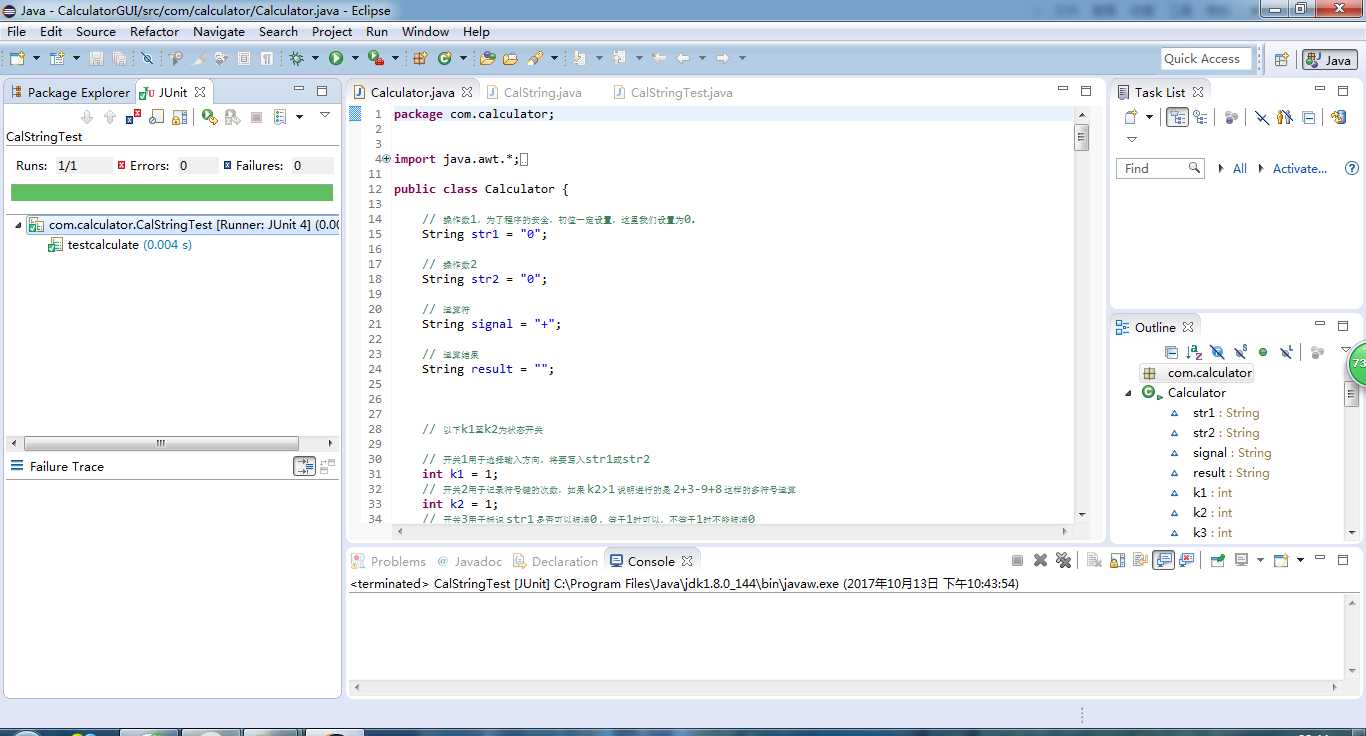Open the Source menu
The width and height of the screenshot is (1366, 736).
pyautogui.click(x=96, y=31)
